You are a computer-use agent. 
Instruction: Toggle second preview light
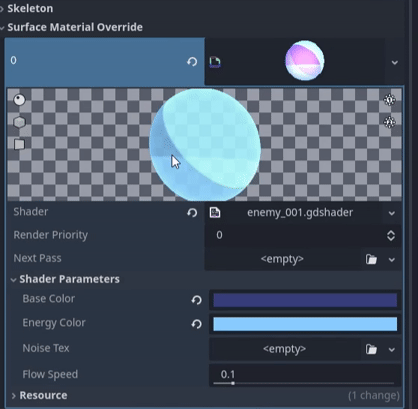(x=389, y=122)
